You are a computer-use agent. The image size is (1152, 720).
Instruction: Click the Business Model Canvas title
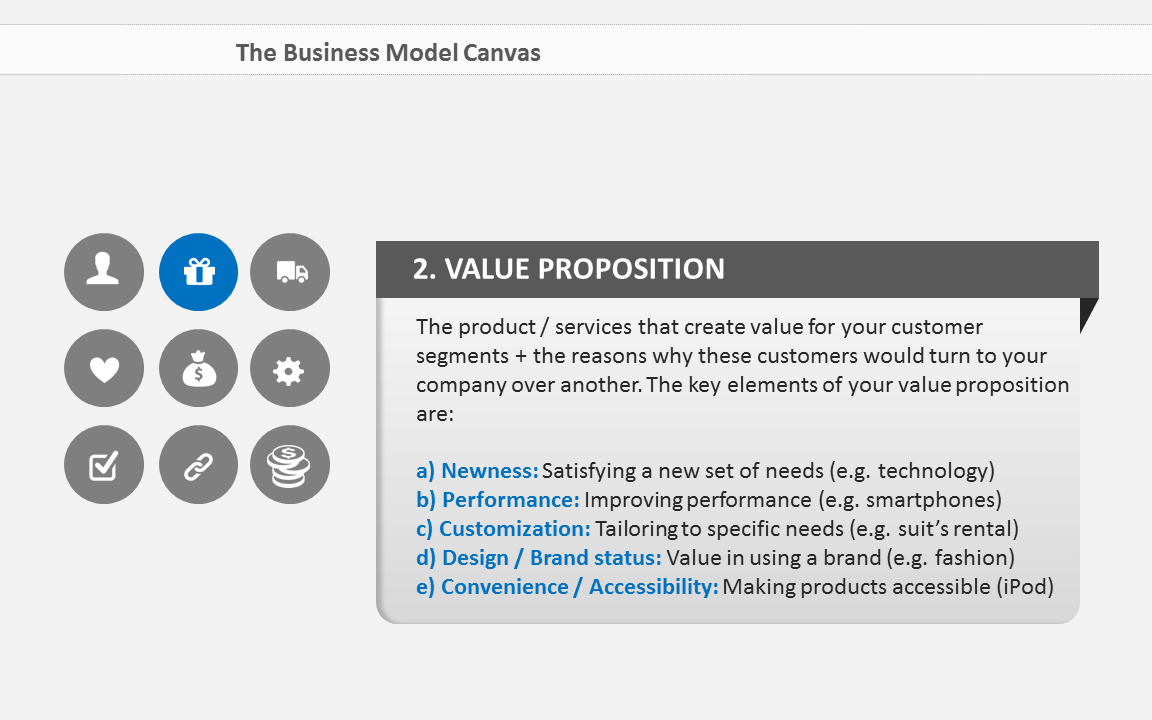[x=388, y=53]
